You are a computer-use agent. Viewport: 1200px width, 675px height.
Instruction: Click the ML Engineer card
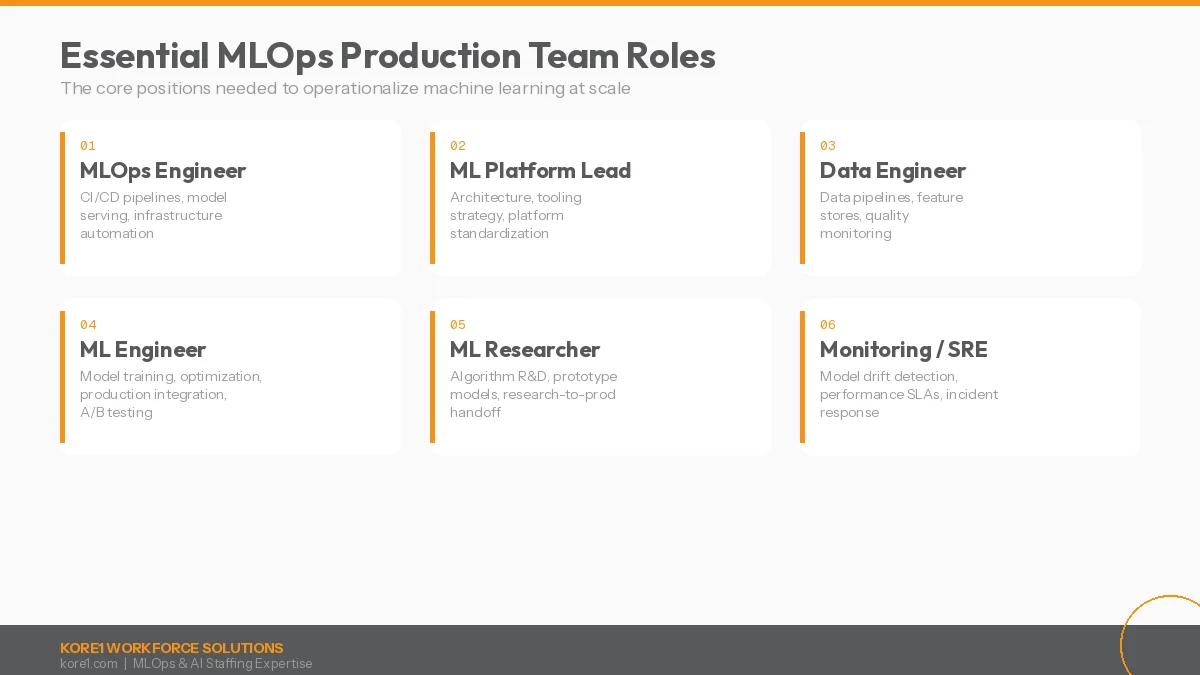tap(230, 376)
